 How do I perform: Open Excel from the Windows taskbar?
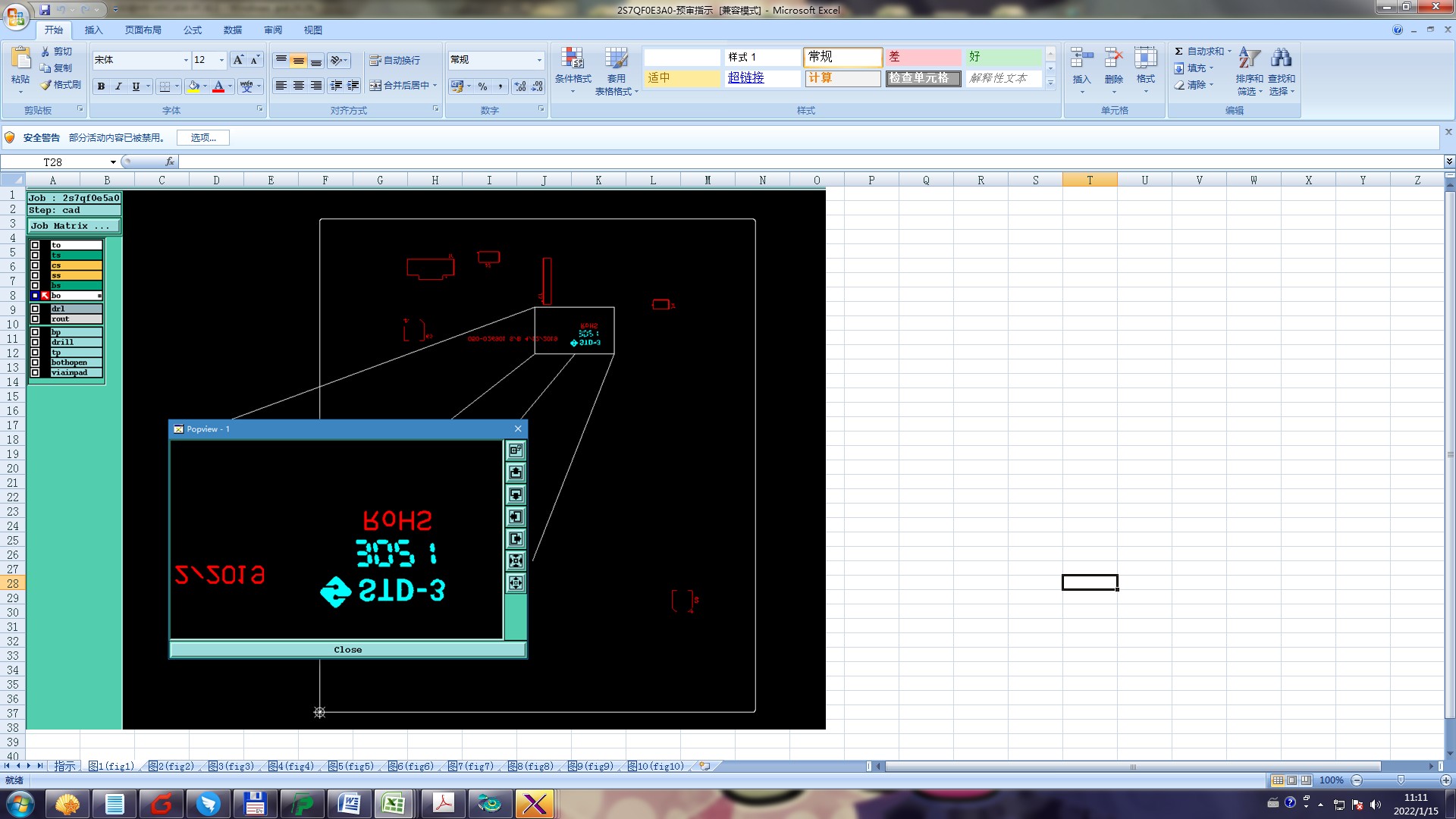(x=394, y=804)
